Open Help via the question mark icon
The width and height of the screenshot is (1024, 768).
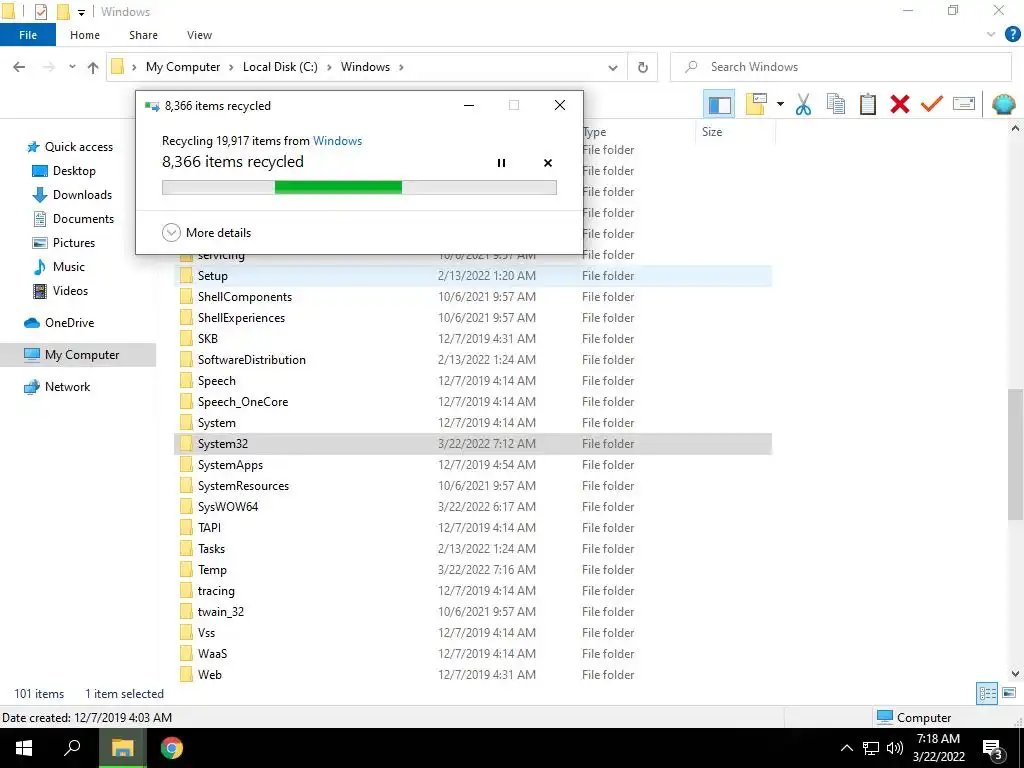[1012, 35]
